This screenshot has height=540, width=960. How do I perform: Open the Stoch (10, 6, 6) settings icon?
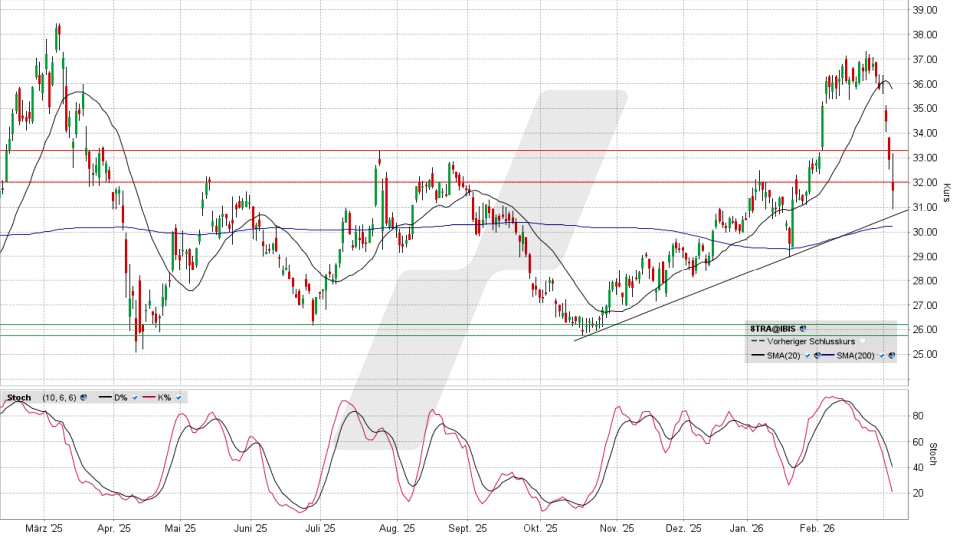(83, 397)
